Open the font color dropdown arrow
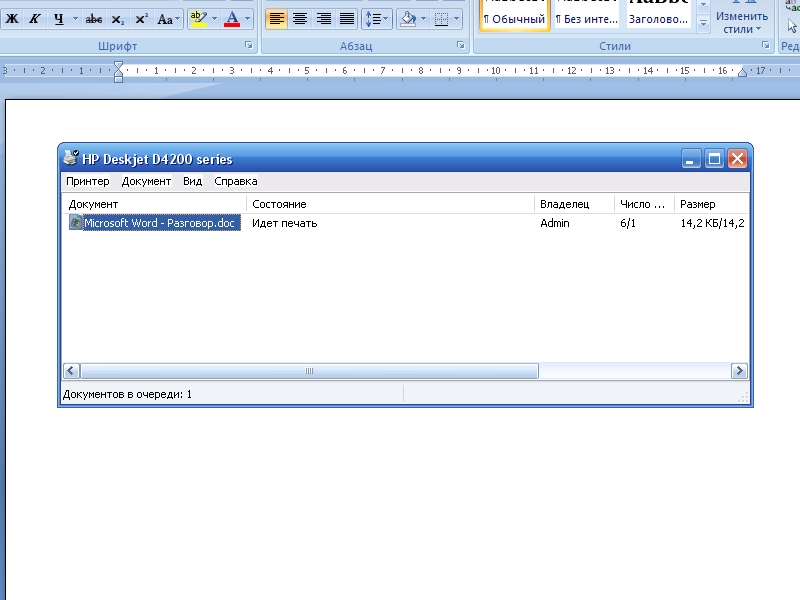 [248, 19]
